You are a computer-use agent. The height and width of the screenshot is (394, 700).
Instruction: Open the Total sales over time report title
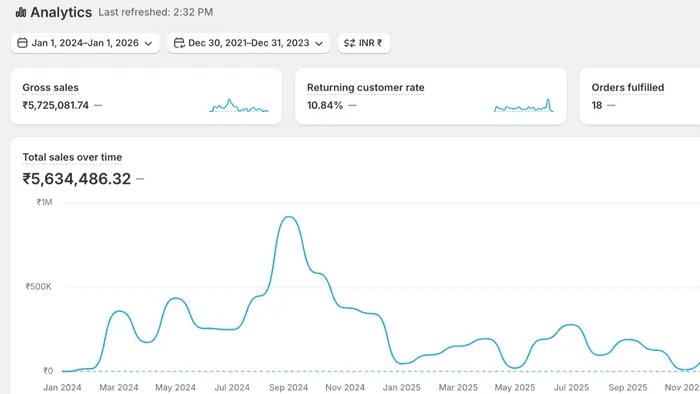(72, 157)
